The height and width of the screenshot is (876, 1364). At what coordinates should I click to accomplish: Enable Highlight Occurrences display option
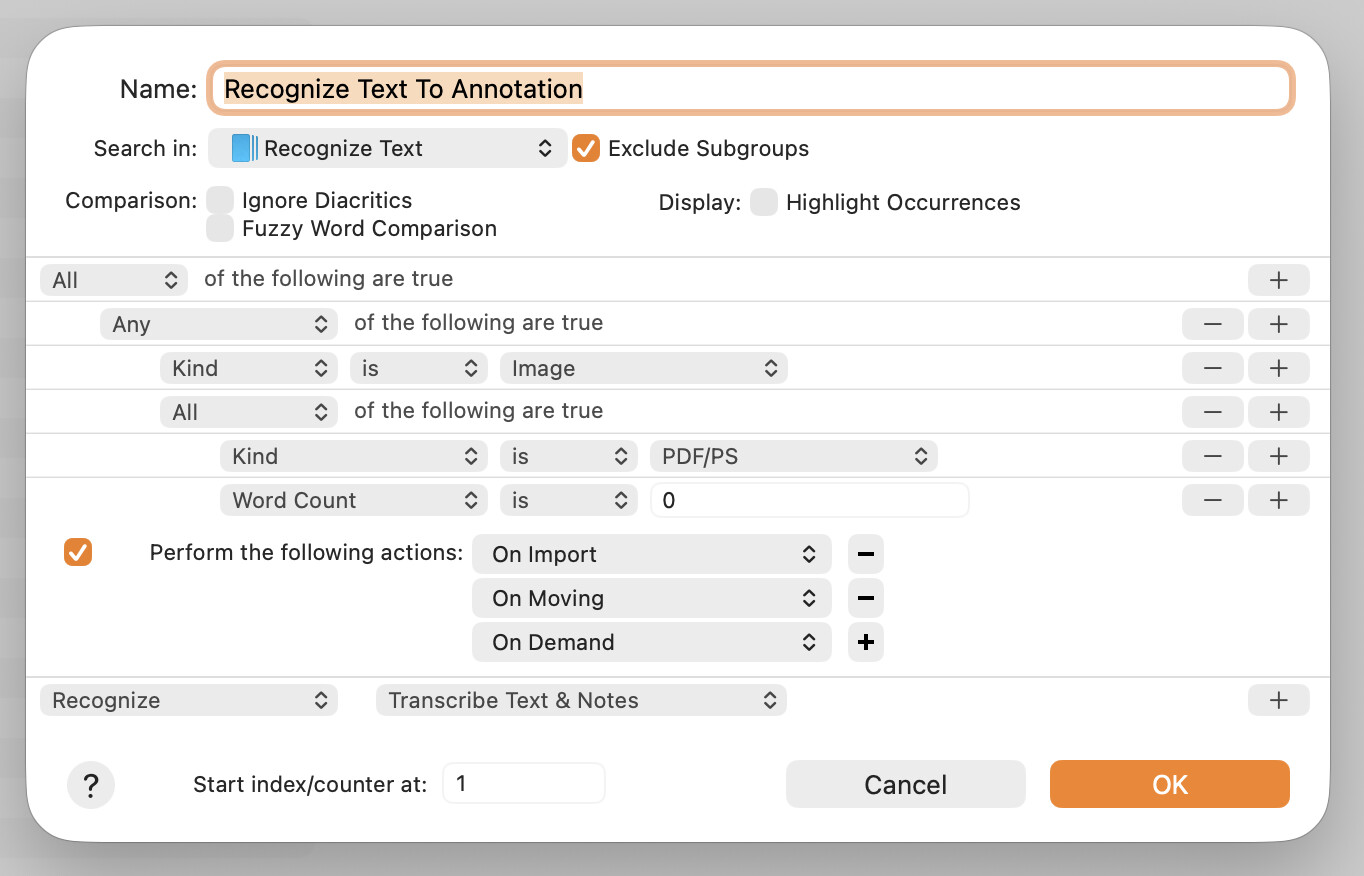764,203
